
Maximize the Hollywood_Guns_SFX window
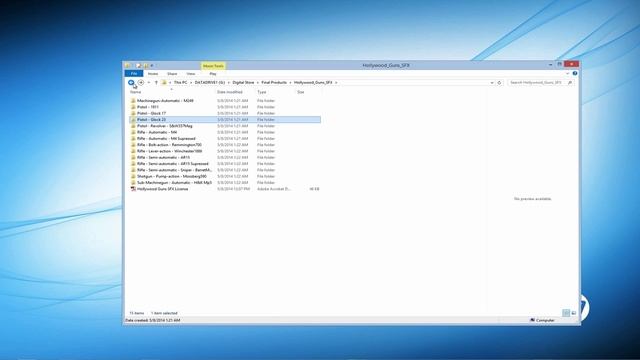click(x=560, y=64)
